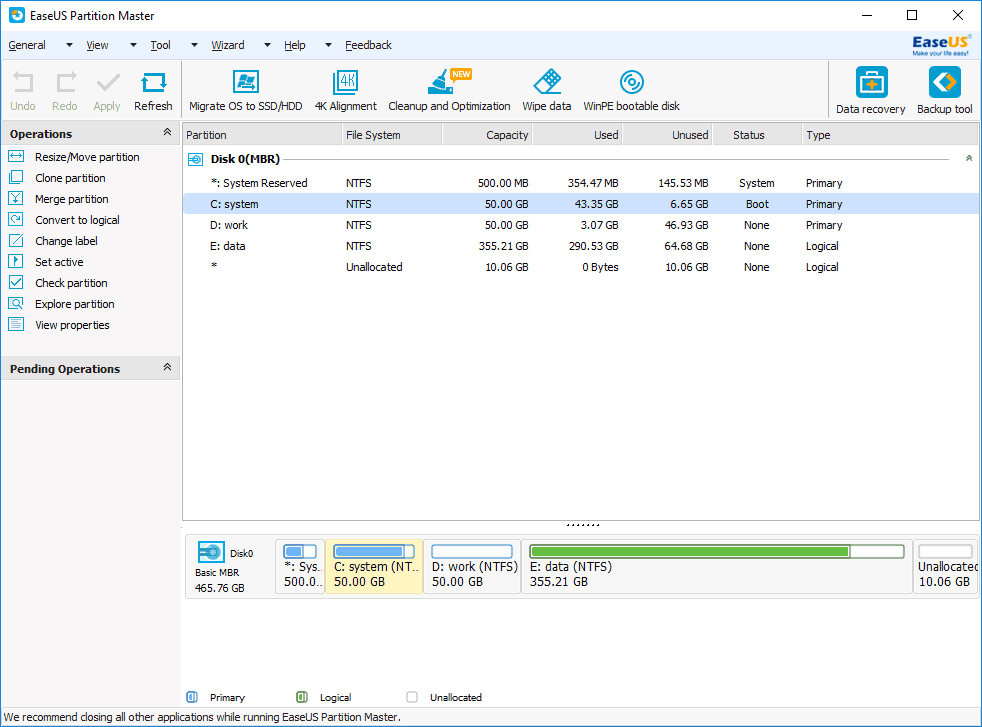This screenshot has height=727, width=982.
Task: Launch Cleanup and Optimization
Action: tap(449, 90)
